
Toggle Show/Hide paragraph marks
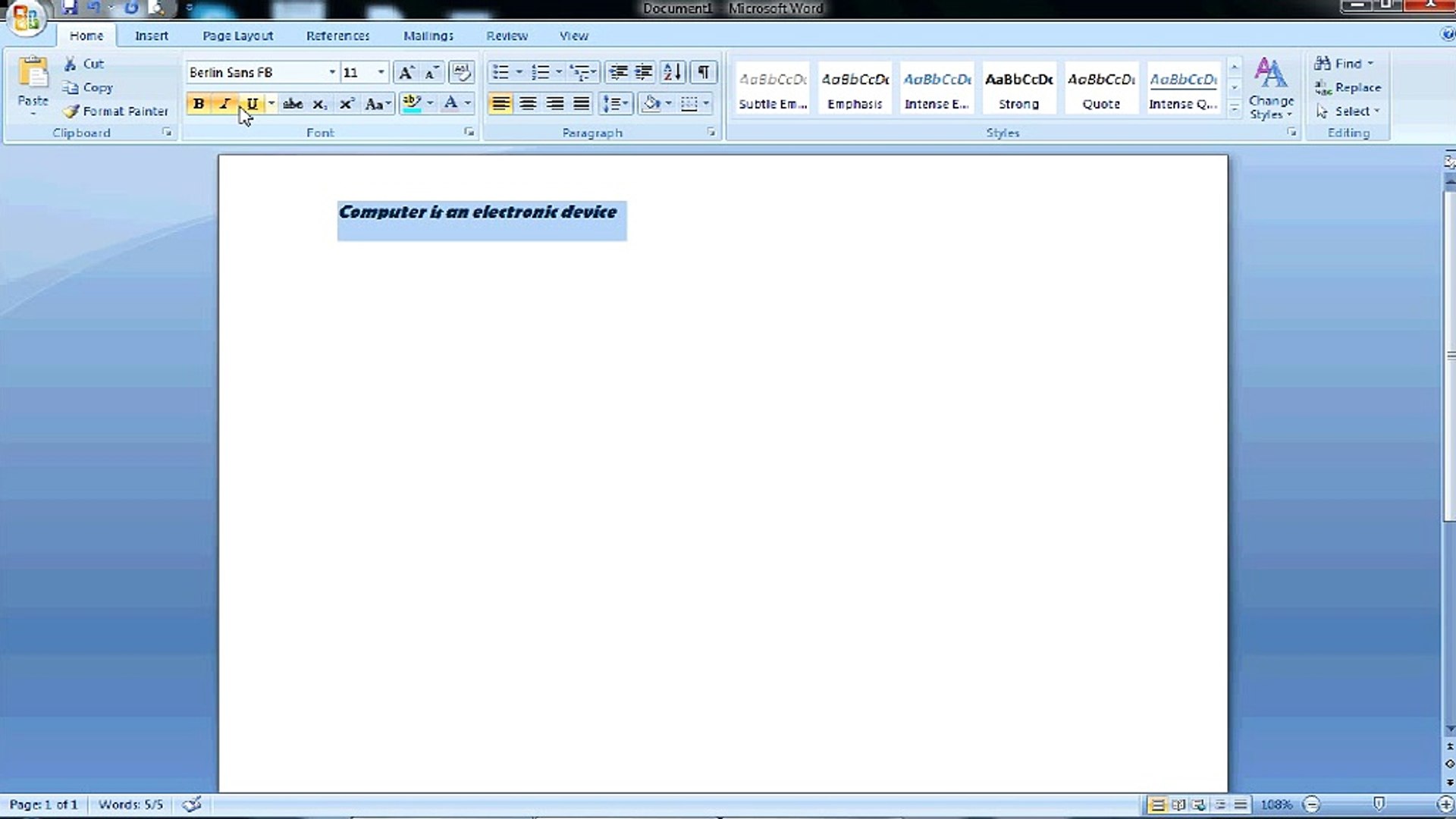(704, 72)
